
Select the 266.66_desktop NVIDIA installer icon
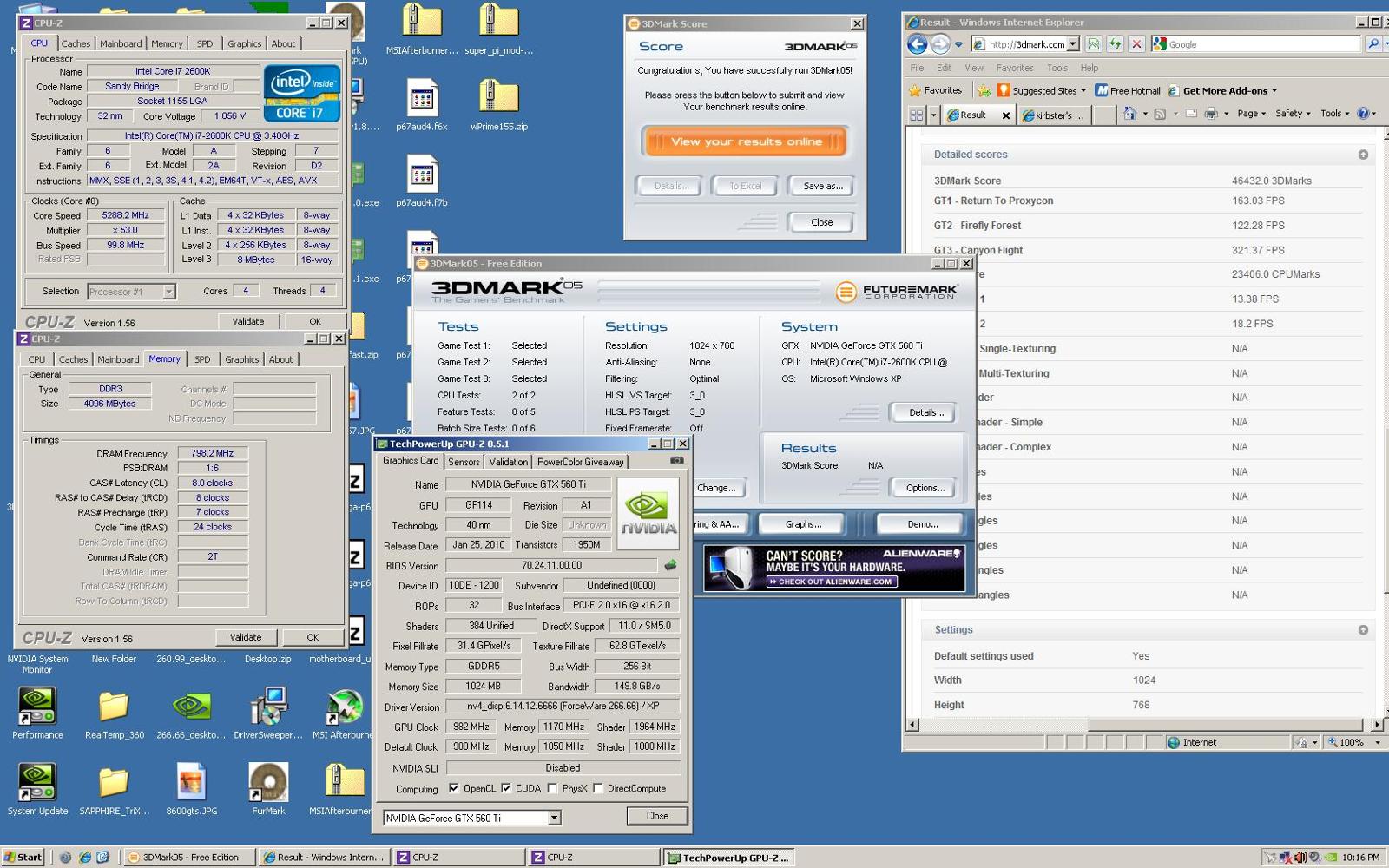pyautogui.click(x=191, y=712)
